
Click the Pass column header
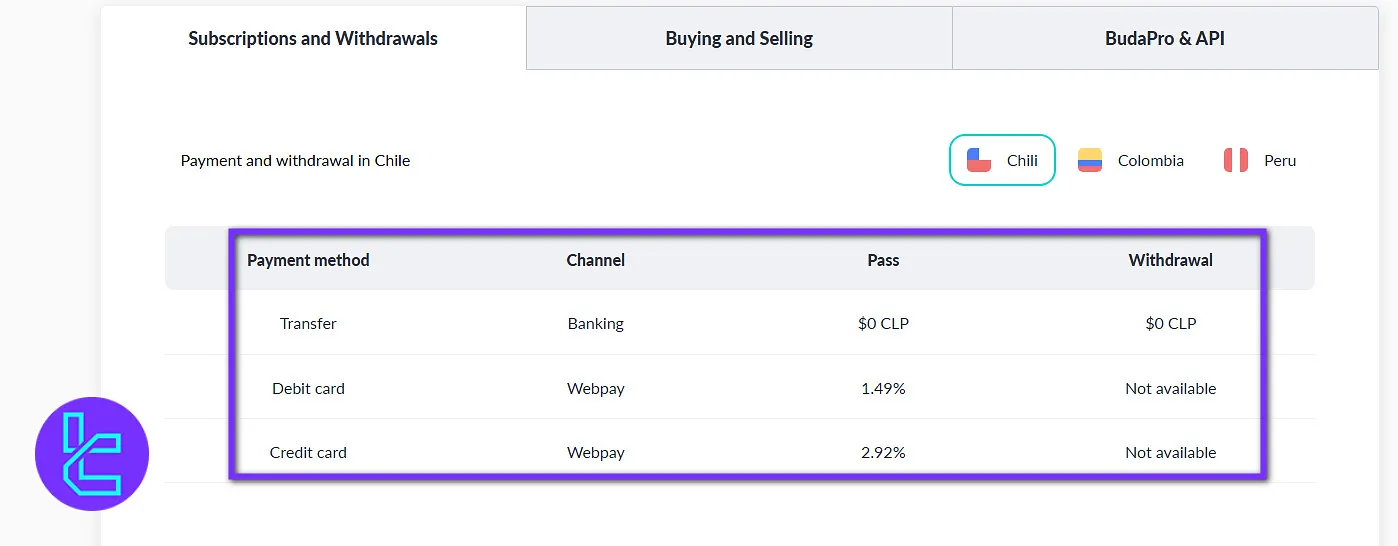click(x=883, y=260)
